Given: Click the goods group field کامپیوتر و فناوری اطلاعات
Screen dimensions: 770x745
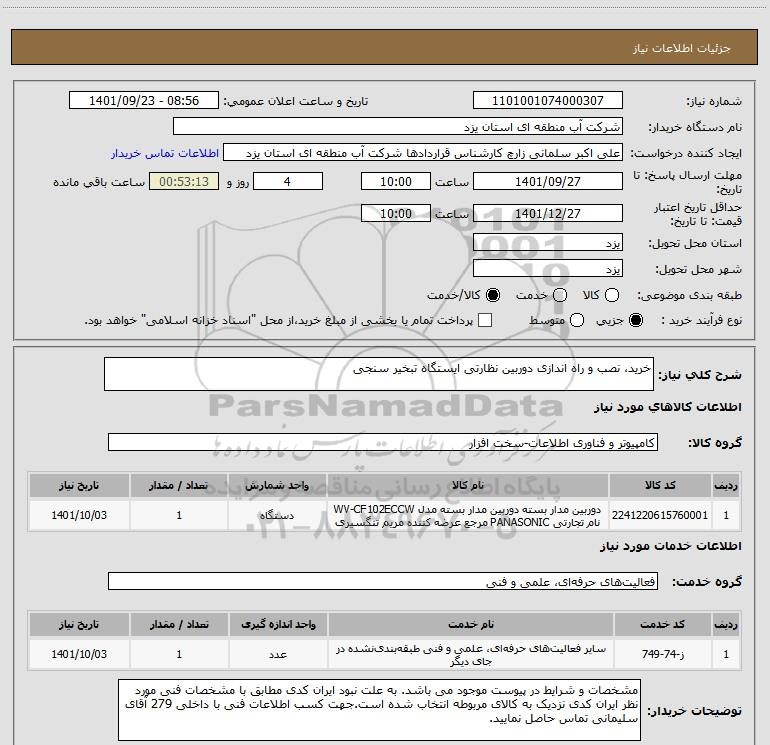Looking at the screenshot, I should click(383, 442).
